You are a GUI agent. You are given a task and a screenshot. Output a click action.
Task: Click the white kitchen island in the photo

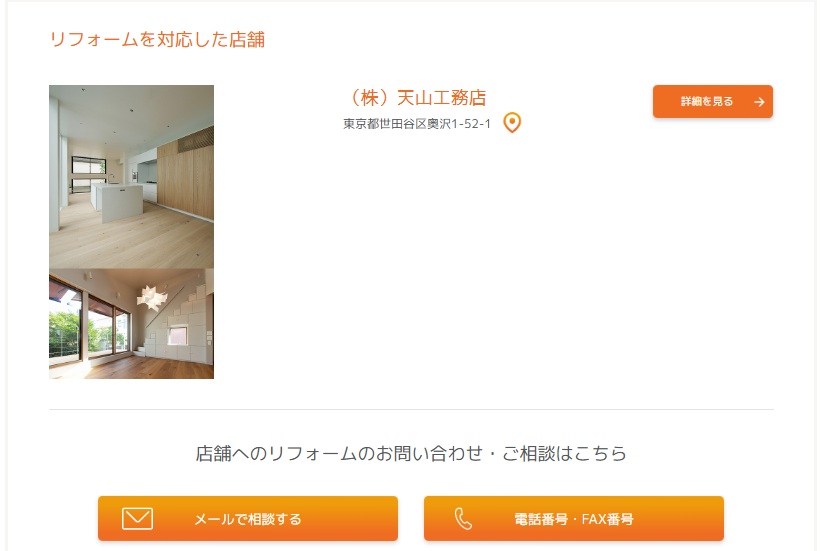(117, 201)
